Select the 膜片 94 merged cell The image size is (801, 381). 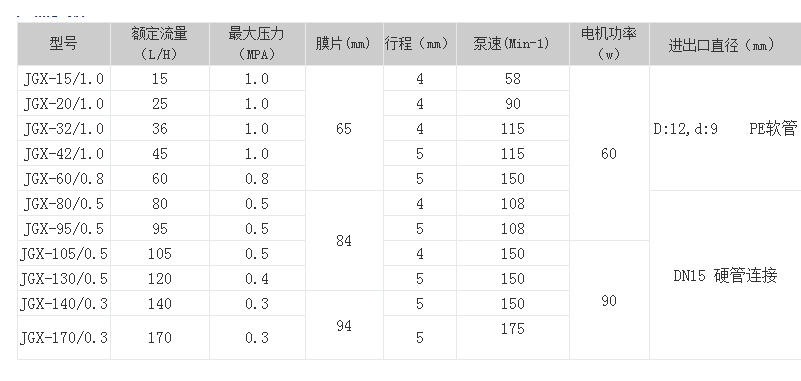point(344,325)
